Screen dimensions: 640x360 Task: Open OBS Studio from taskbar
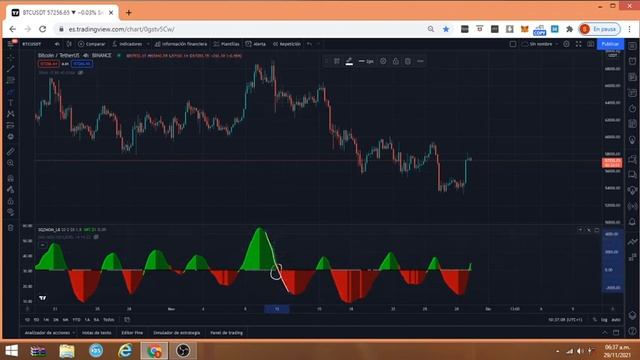coord(183,351)
